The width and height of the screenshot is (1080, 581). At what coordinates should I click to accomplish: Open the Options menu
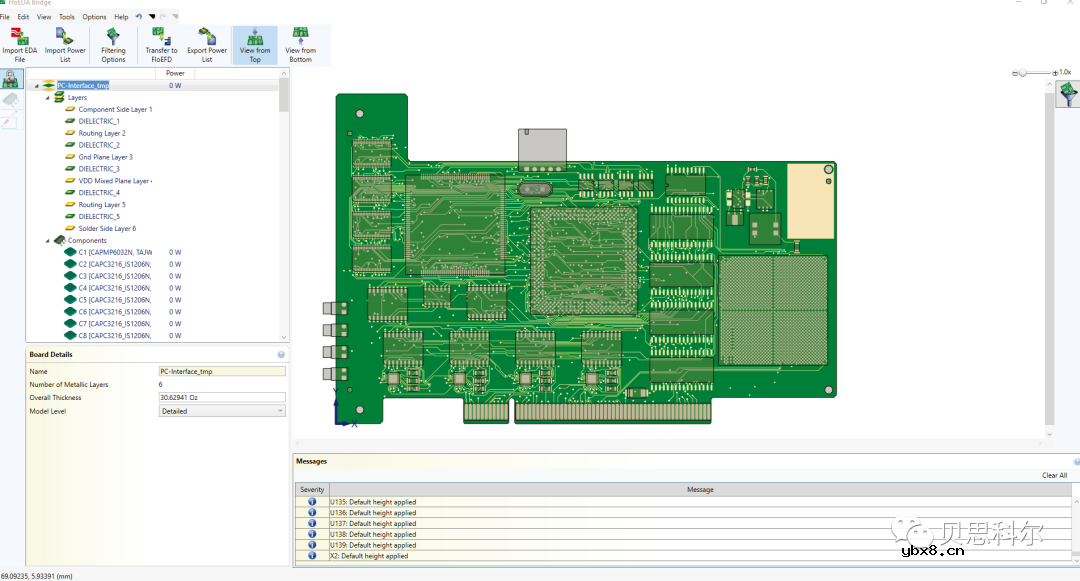tap(94, 16)
